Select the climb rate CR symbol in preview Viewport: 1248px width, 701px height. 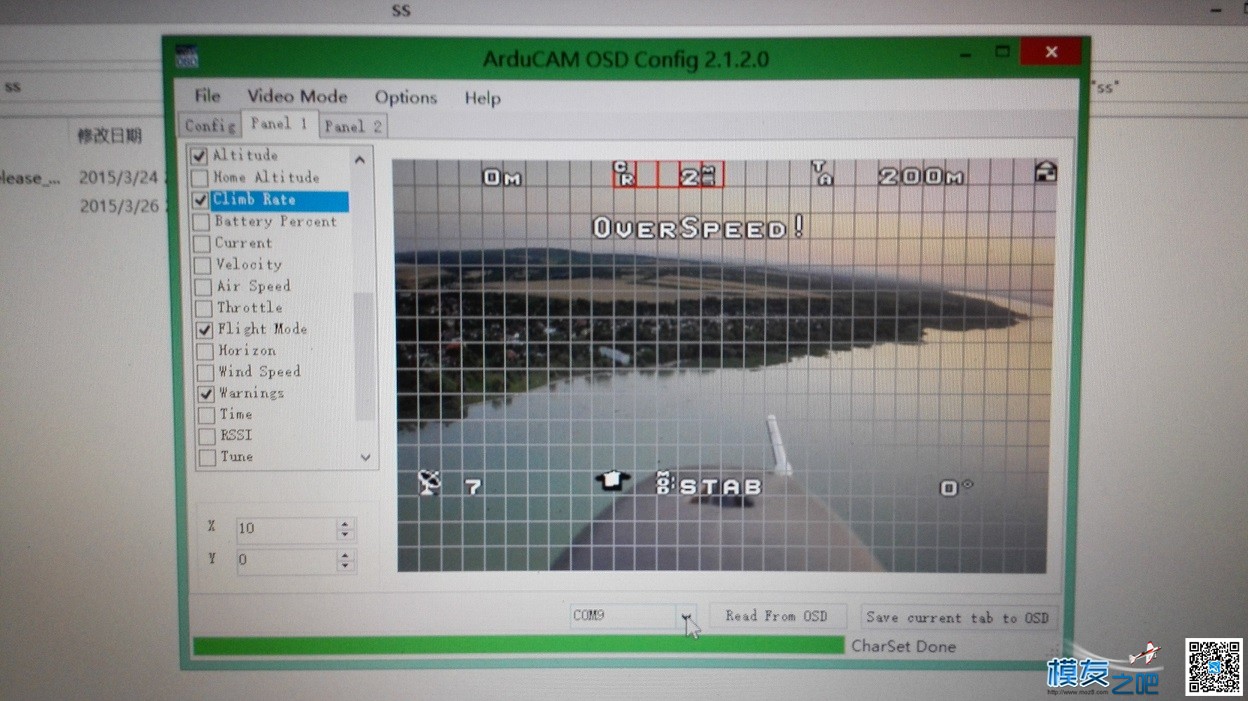(623, 174)
